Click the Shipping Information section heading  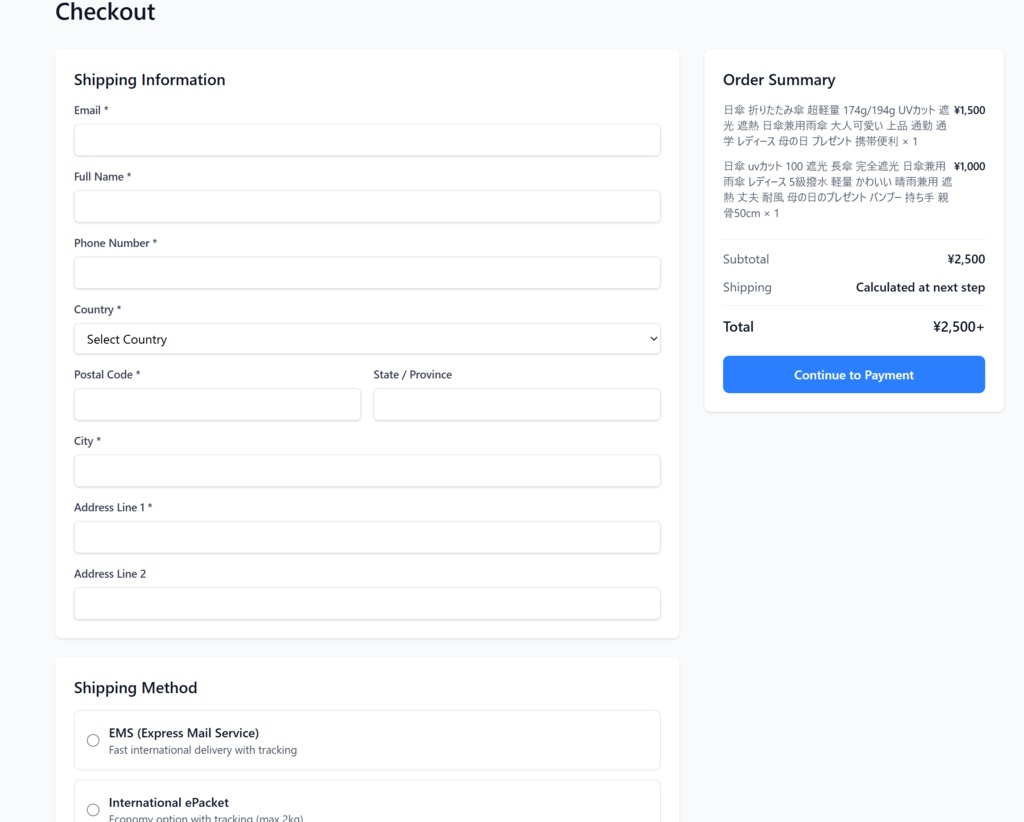pos(149,80)
